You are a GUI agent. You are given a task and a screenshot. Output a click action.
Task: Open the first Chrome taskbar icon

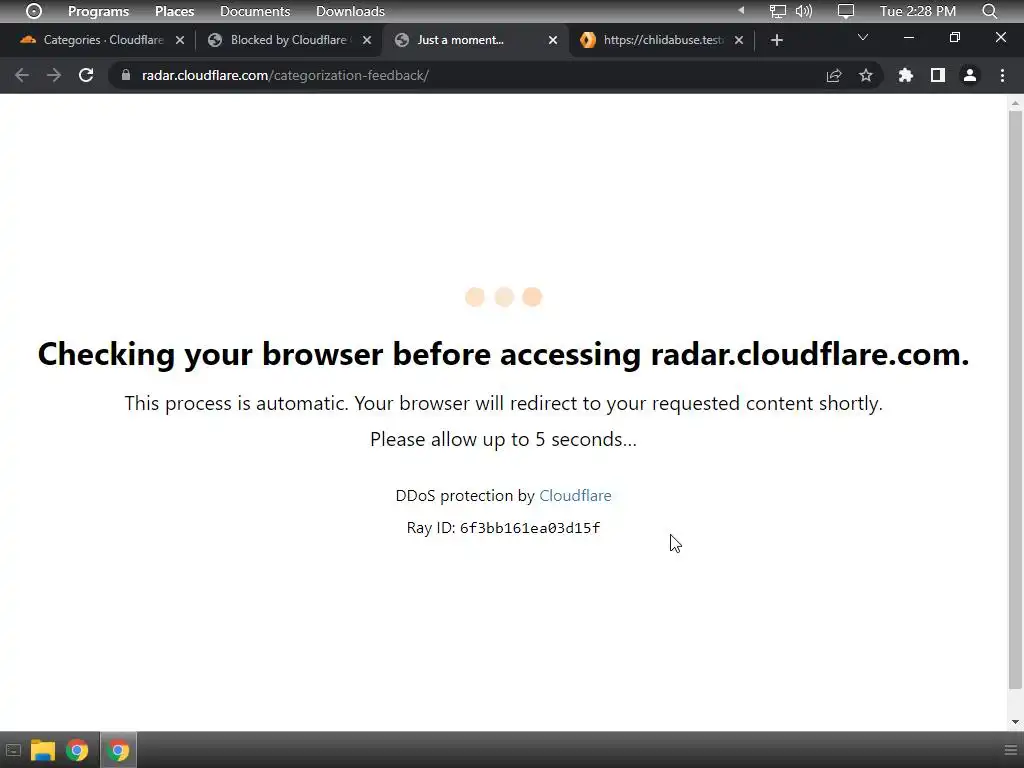point(77,750)
